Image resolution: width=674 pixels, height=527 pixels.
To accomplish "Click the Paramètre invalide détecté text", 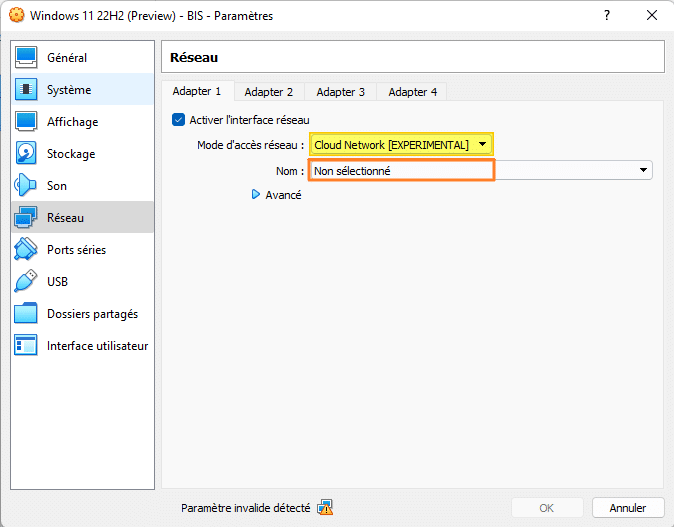I will click(245, 508).
